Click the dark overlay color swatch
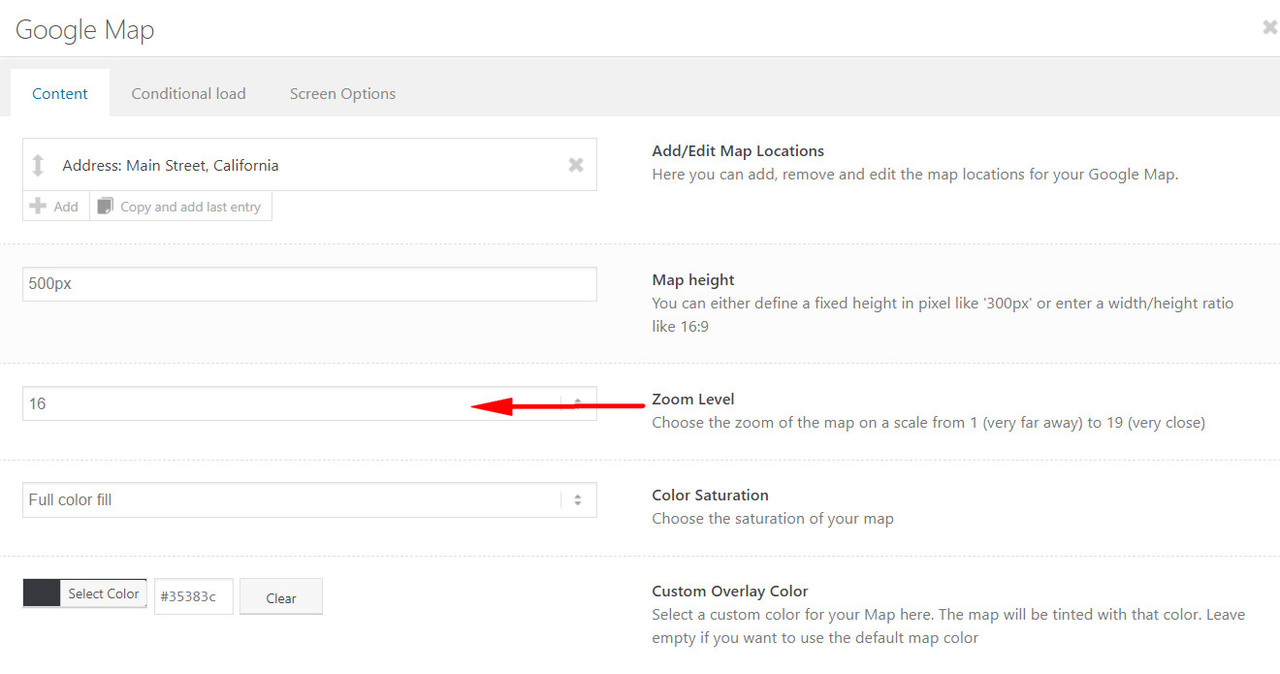The image size is (1280, 674). tap(42, 593)
